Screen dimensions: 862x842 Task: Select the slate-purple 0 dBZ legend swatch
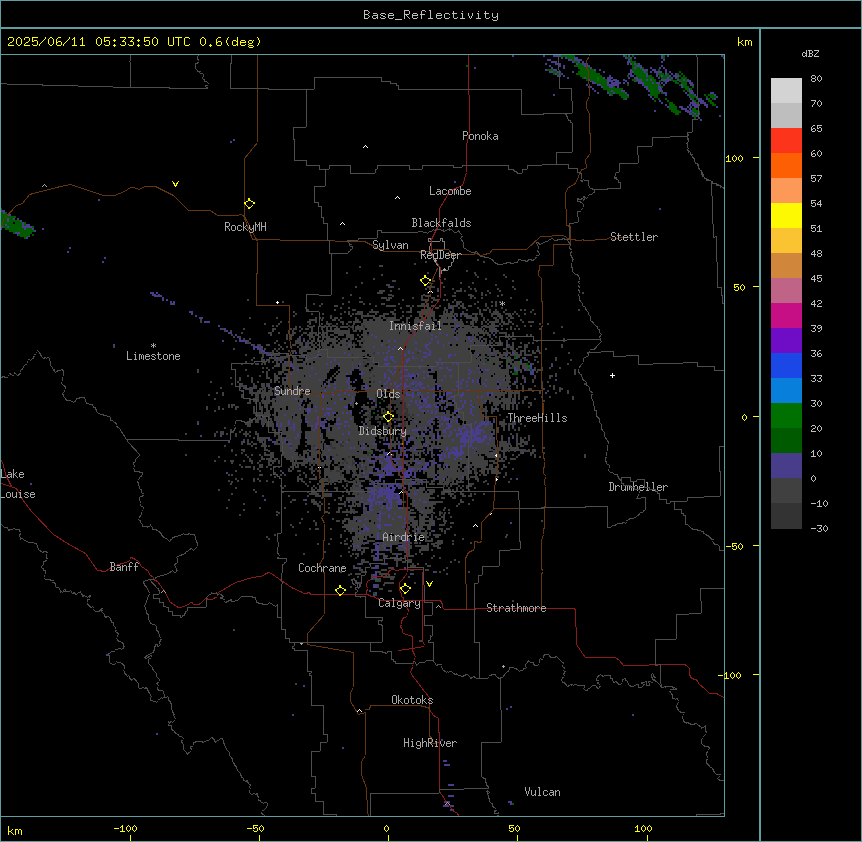click(786, 466)
